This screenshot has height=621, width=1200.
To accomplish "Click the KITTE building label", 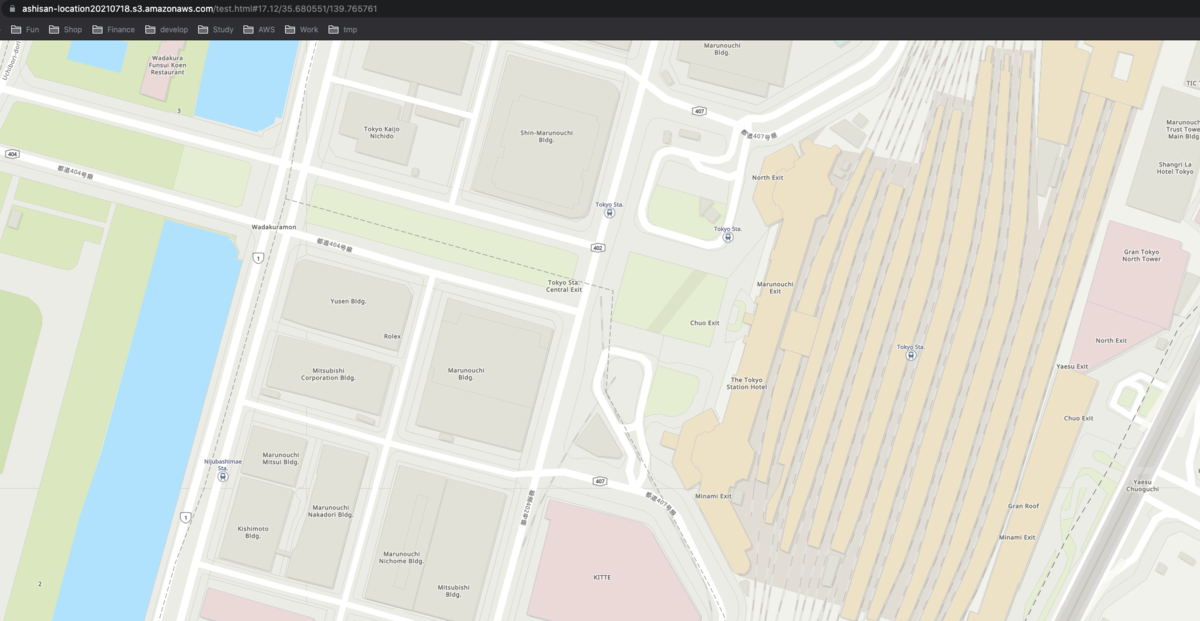I will coord(602,577).
